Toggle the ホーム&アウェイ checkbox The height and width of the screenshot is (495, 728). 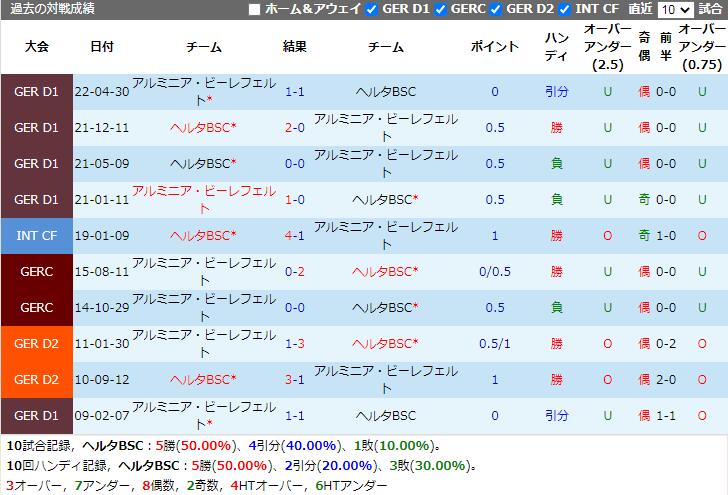pyautogui.click(x=254, y=9)
